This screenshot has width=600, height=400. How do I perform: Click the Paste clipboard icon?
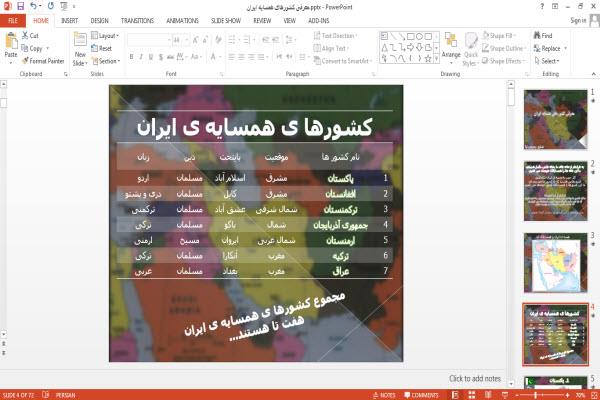(11, 41)
